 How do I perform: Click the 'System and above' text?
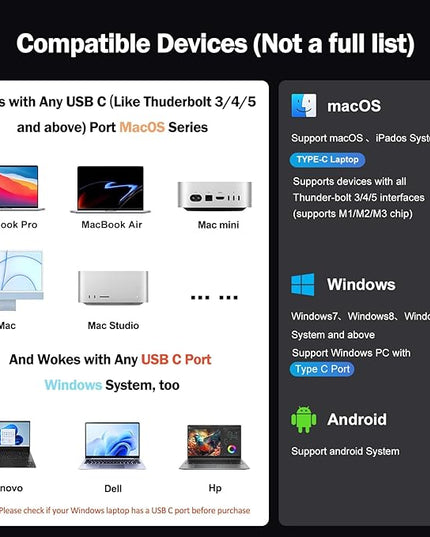tap(333, 335)
